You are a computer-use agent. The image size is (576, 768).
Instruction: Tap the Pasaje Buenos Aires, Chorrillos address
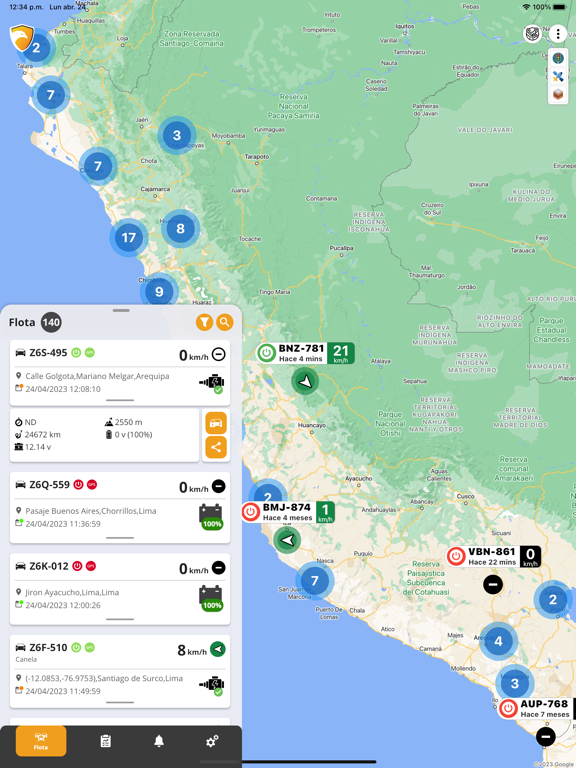pos(91,511)
